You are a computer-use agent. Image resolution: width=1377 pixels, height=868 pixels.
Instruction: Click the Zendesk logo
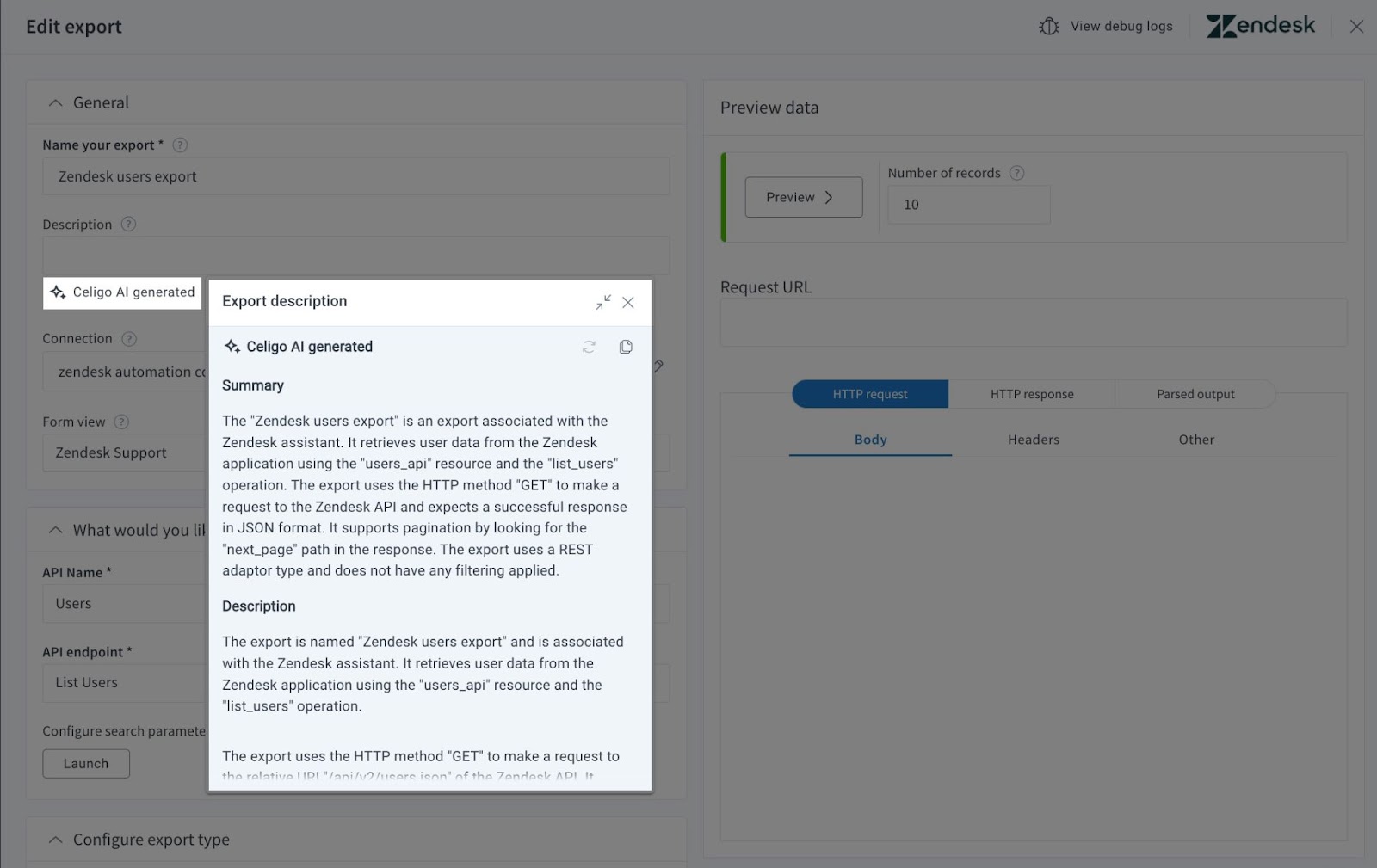tap(1260, 26)
